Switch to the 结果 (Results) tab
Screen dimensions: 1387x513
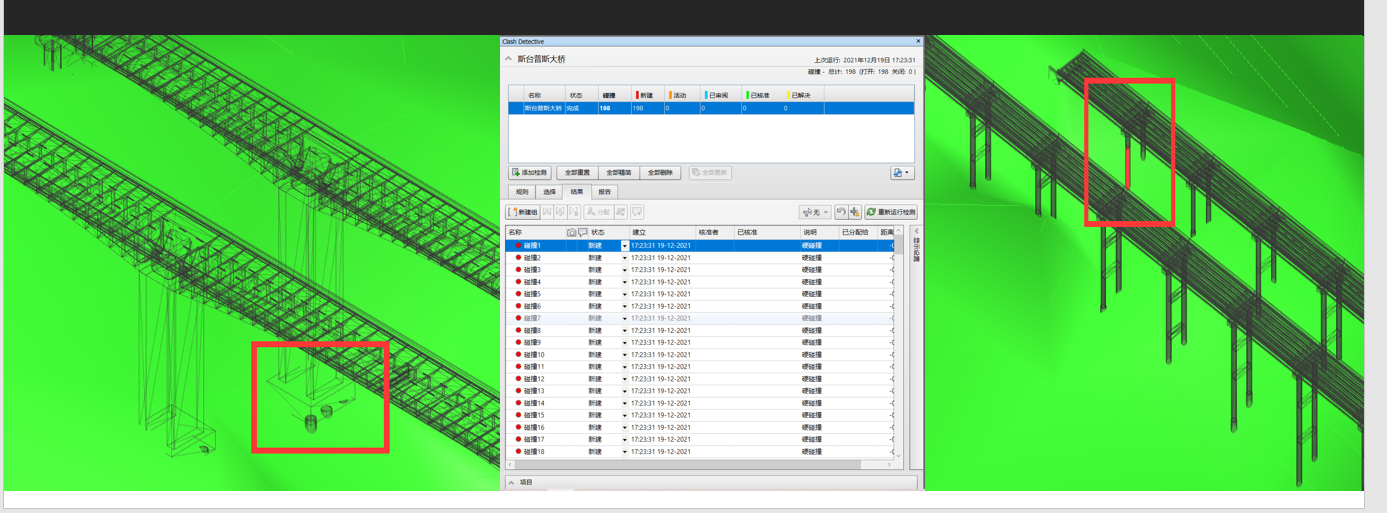click(x=577, y=192)
